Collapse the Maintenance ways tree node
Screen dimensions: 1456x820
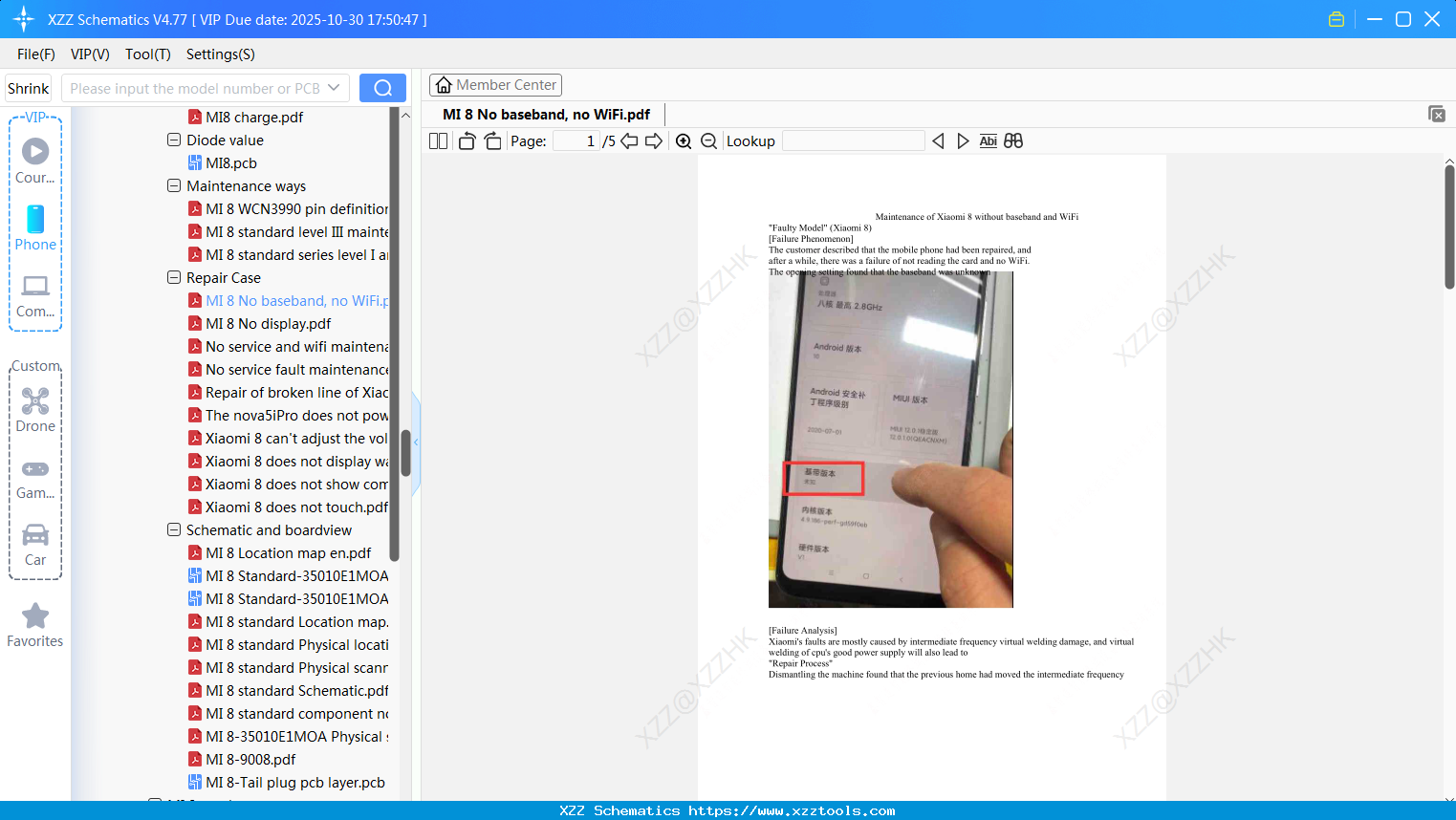[x=174, y=185]
